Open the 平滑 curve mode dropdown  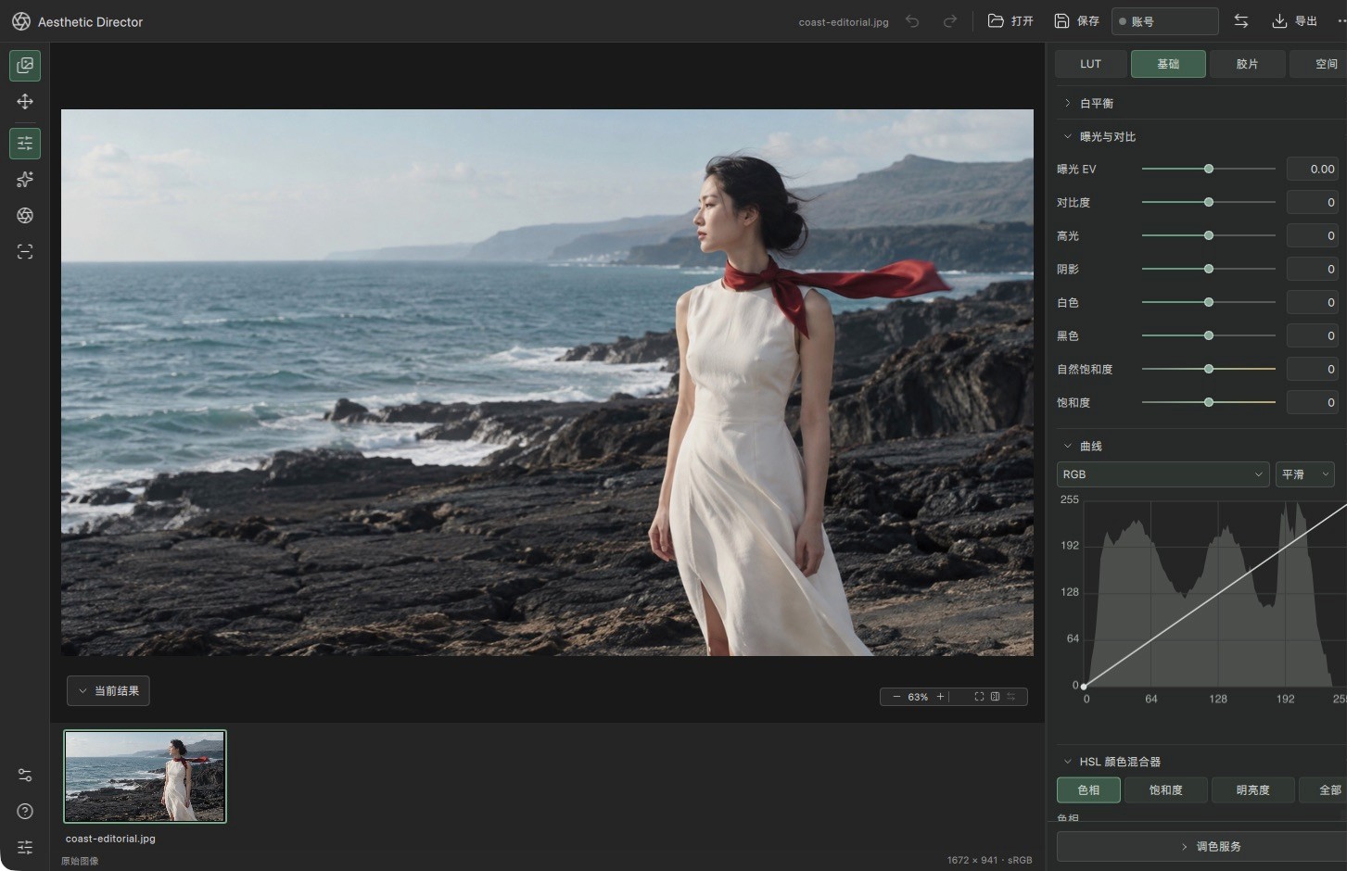1305,474
